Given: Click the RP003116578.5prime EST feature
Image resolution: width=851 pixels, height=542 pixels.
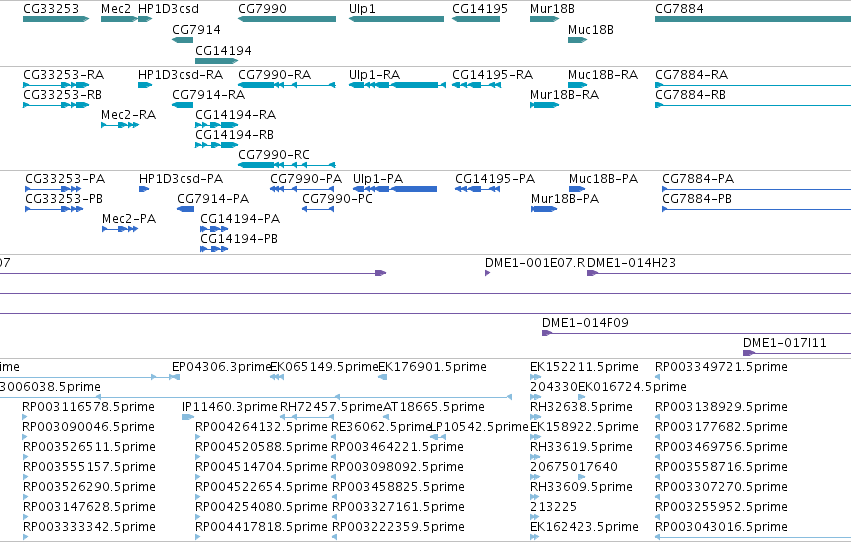Looking at the screenshot, I should pos(24,417).
